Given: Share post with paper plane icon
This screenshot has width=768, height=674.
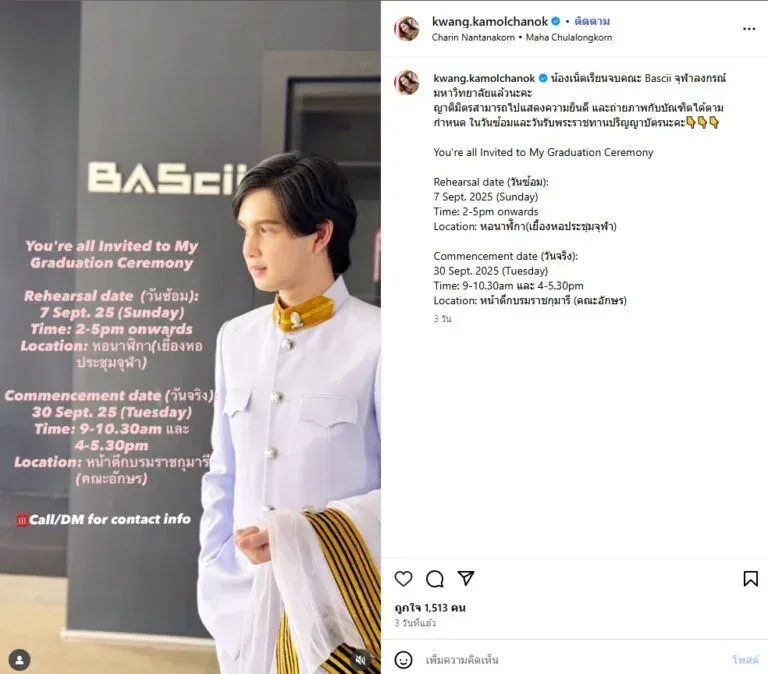Looking at the screenshot, I should click(x=465, y=578).
